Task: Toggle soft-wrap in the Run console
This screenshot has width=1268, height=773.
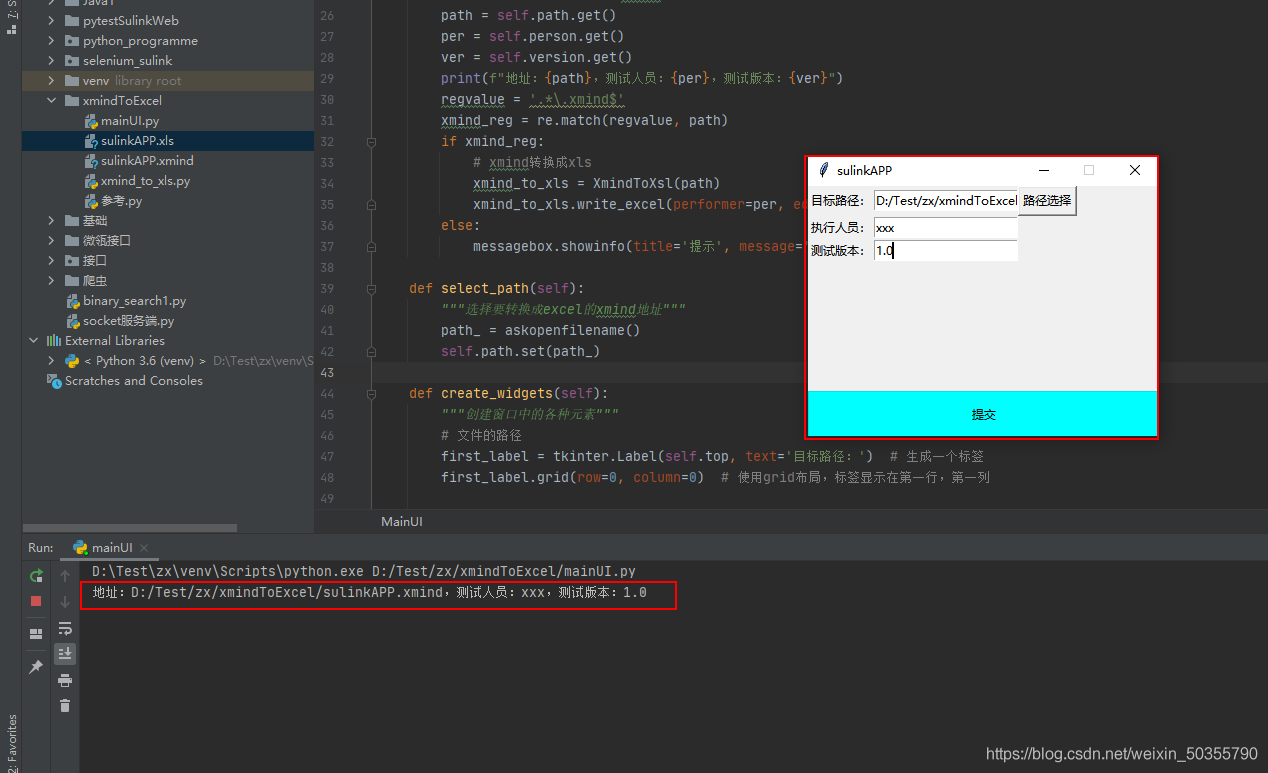Action: [65, 628]
